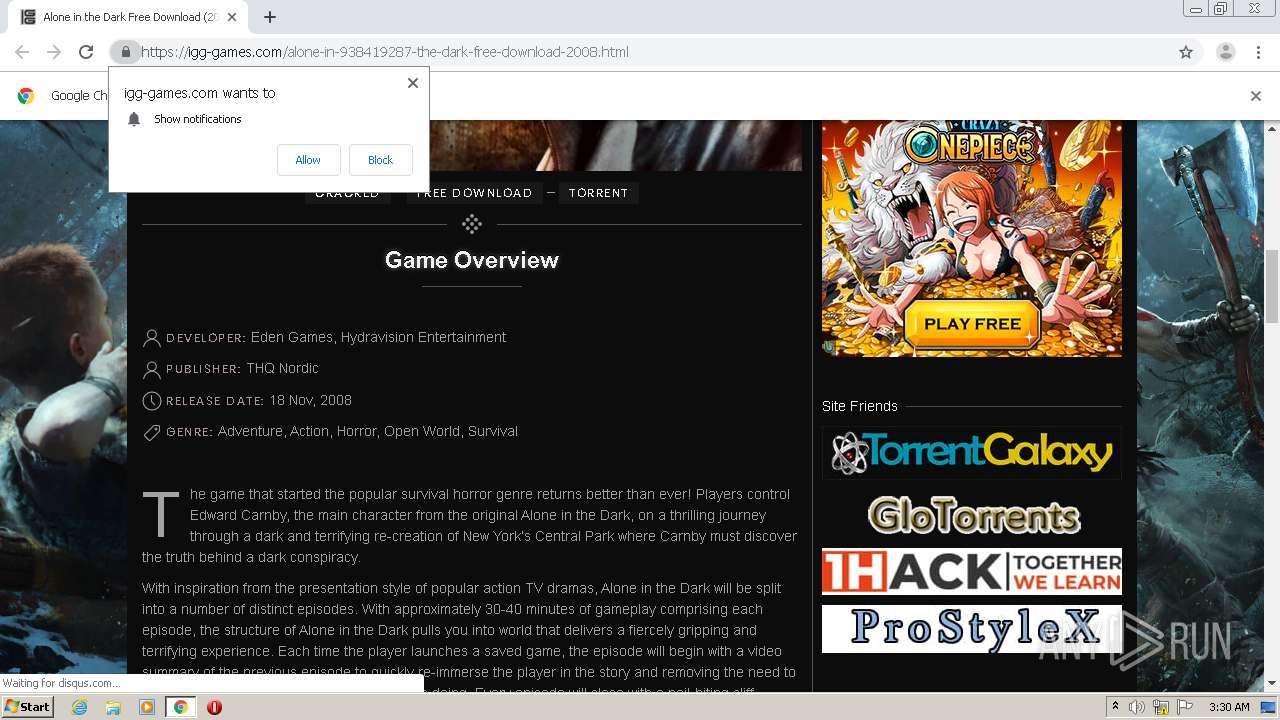Click the notification bell icon
1280x720 pixels.
click(x=134, y=119)
